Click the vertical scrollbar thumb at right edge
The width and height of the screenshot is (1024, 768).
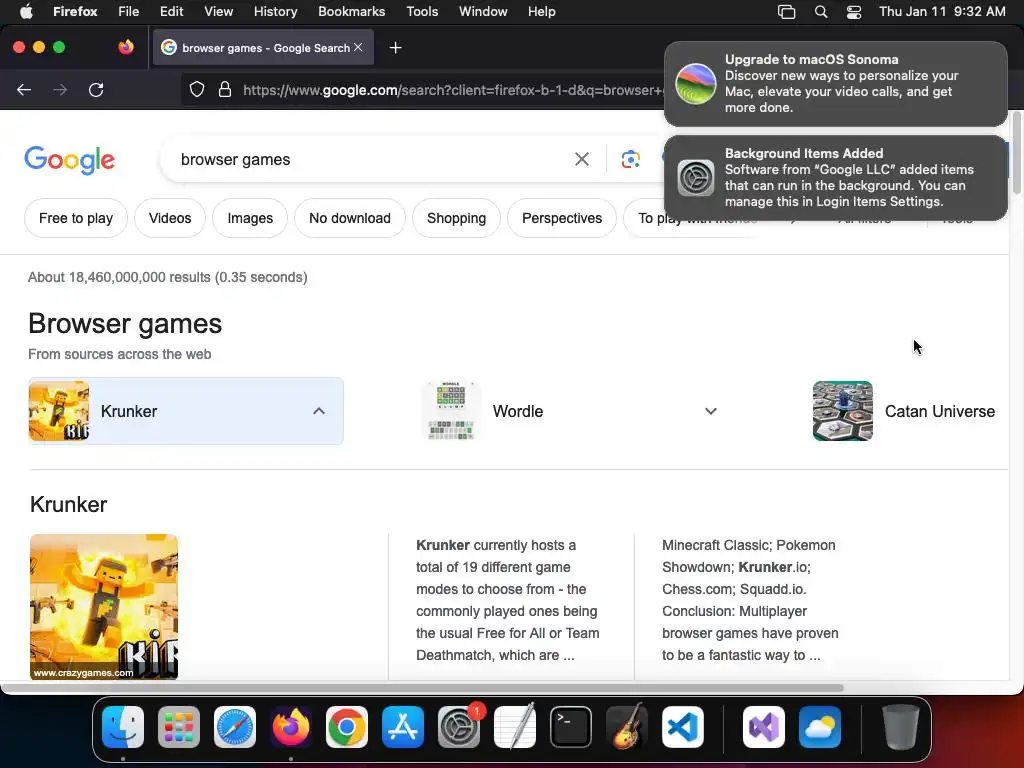[1016, 153]
